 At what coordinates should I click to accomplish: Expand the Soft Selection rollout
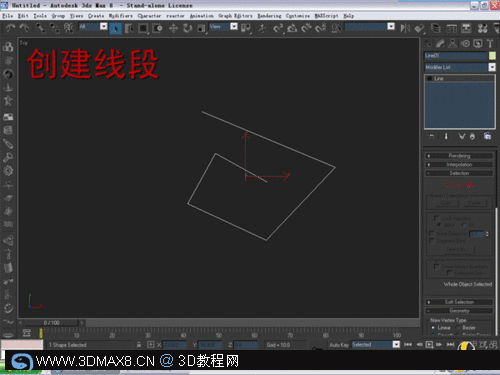tap(459, 302)
